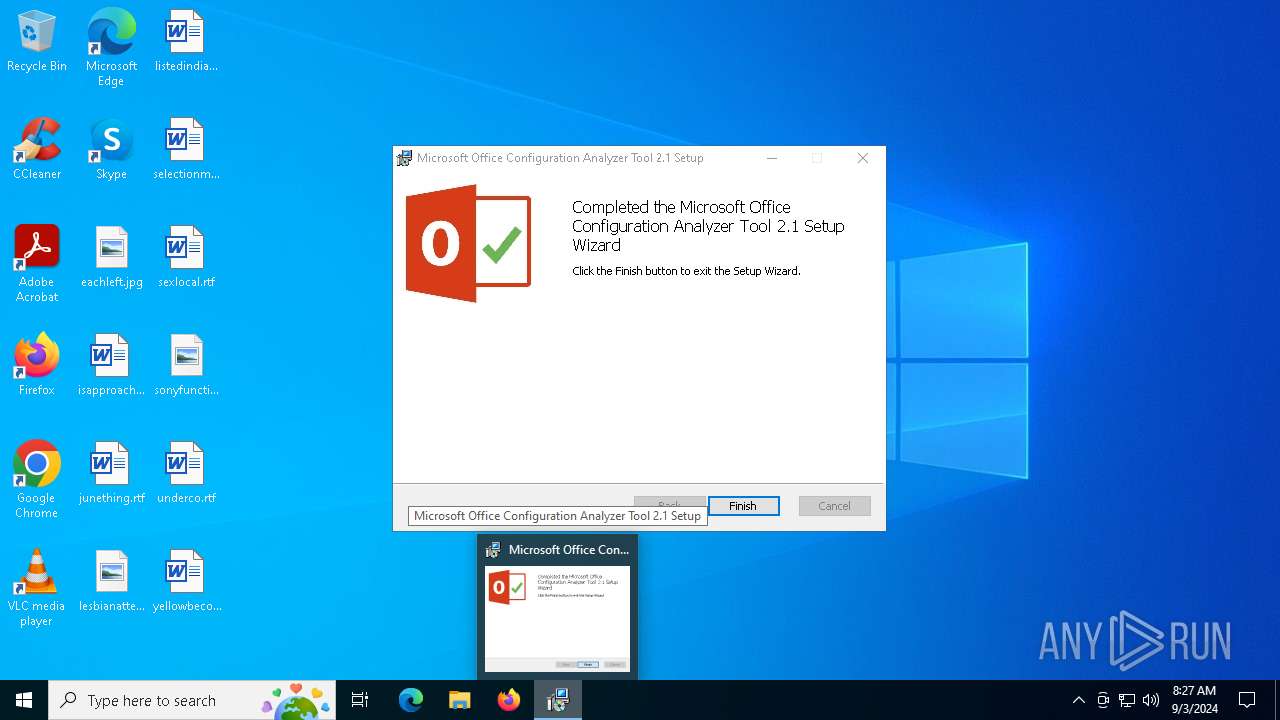The image size is (1280, 720).
Task: Select the sonyfuncti image file icon
Action: point(186,366)
